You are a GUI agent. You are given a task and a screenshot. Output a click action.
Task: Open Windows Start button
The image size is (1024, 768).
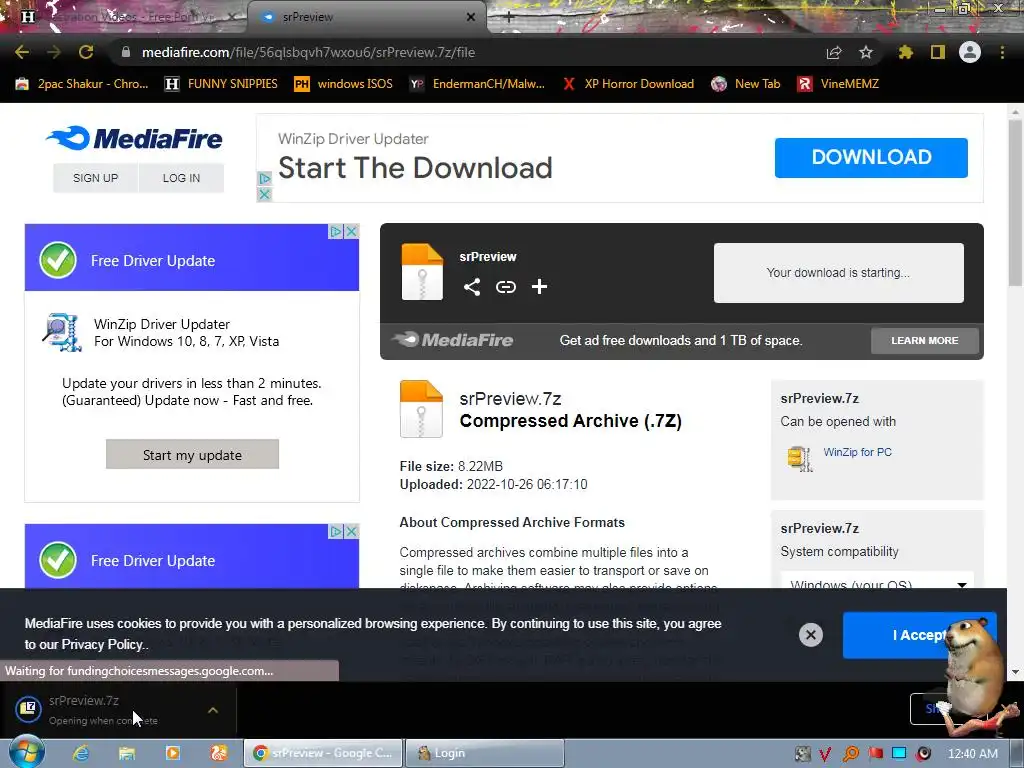[x=26, y=753]
